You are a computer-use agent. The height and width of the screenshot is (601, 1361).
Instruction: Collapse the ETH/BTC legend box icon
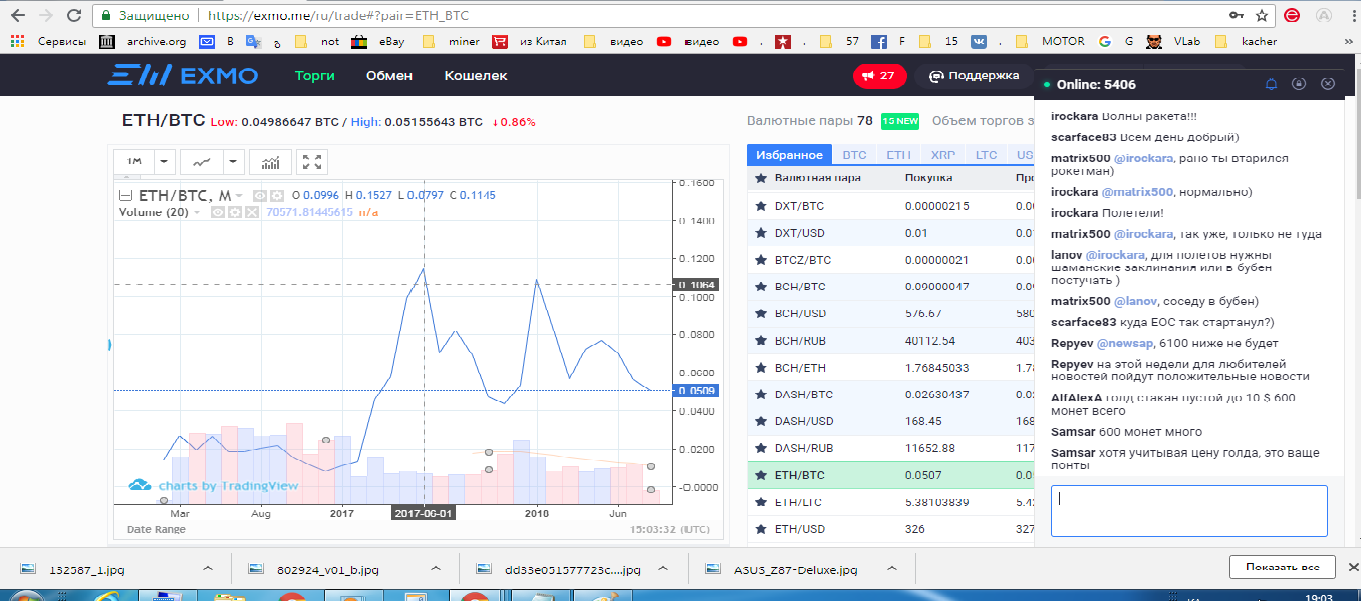pyautogui.click(x=126, y=196)
